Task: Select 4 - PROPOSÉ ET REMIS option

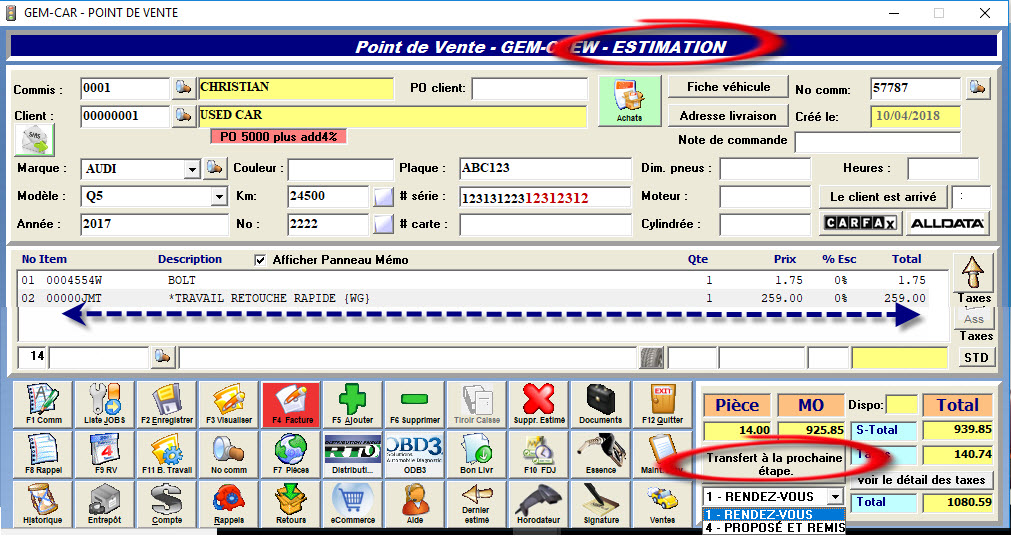Action: (773, 527)
